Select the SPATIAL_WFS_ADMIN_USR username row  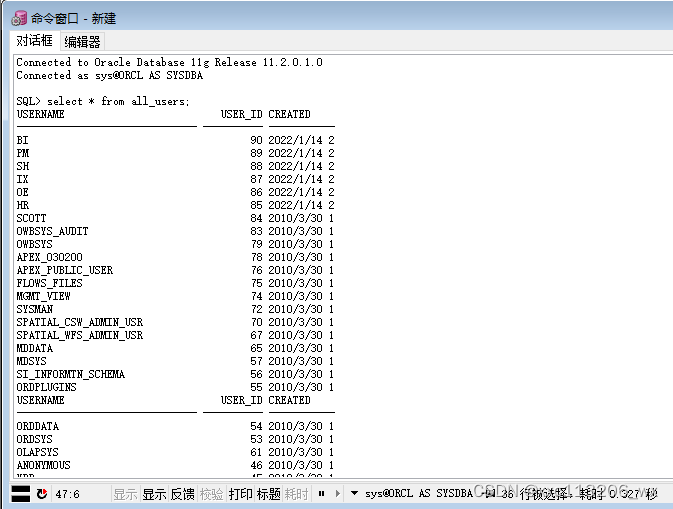click(x=80, y=335)
